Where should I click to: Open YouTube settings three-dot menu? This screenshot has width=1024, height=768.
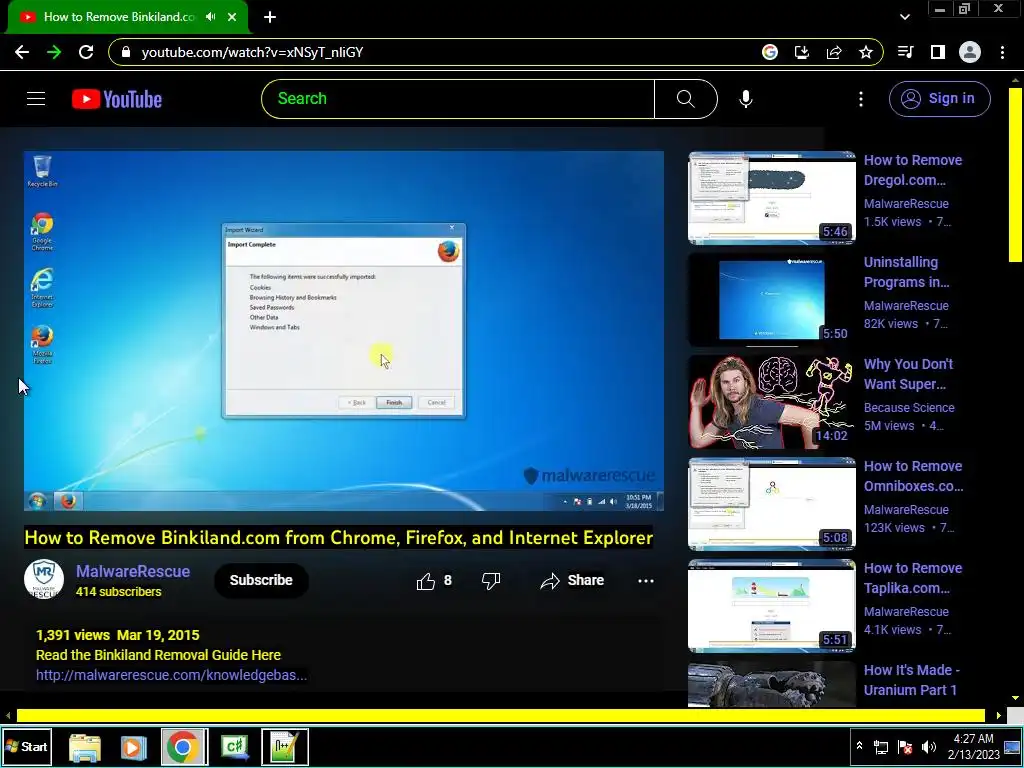click(861, 99)
